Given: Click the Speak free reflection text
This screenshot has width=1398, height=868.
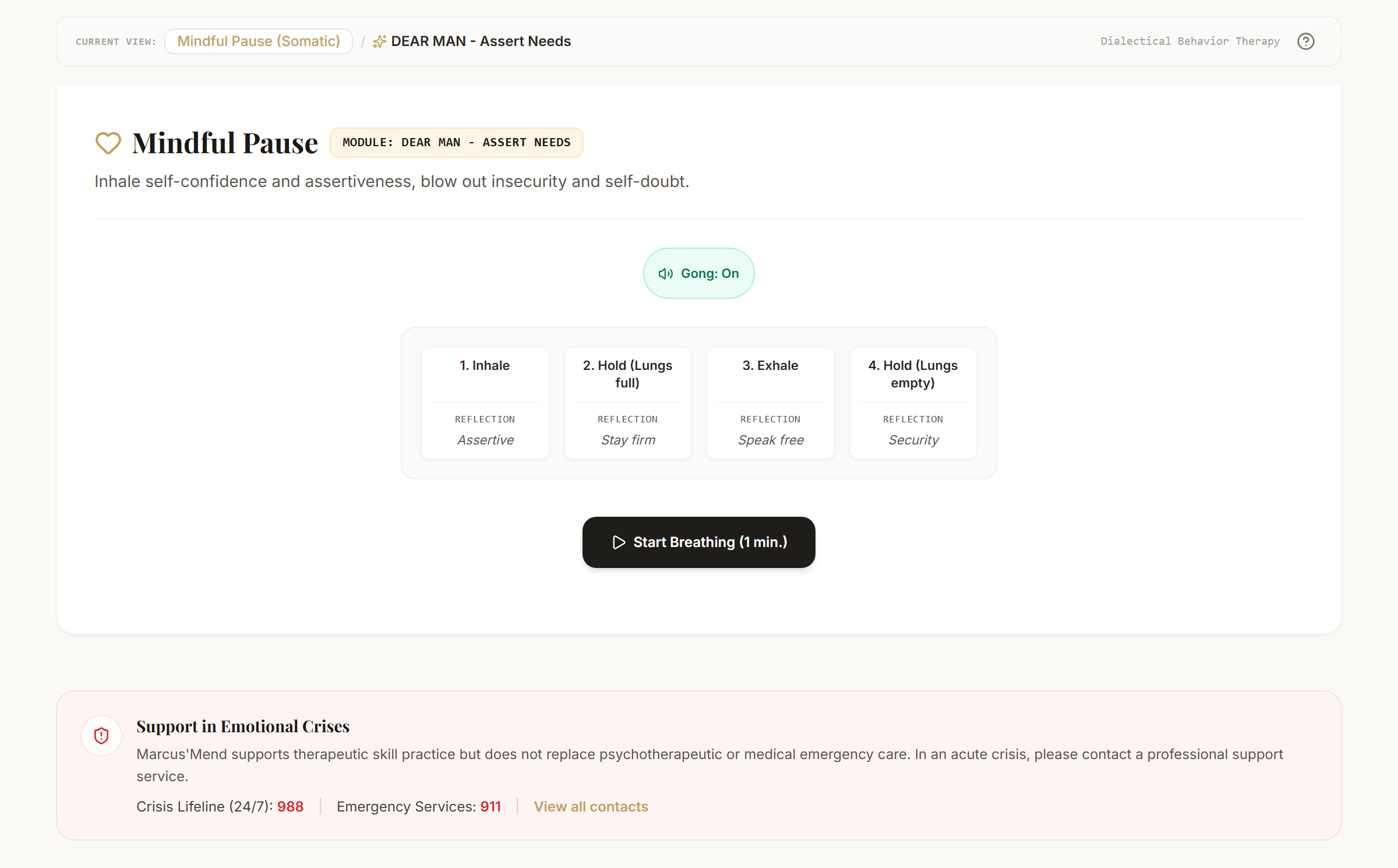Looking at the screenshot, I should (771, 440).
